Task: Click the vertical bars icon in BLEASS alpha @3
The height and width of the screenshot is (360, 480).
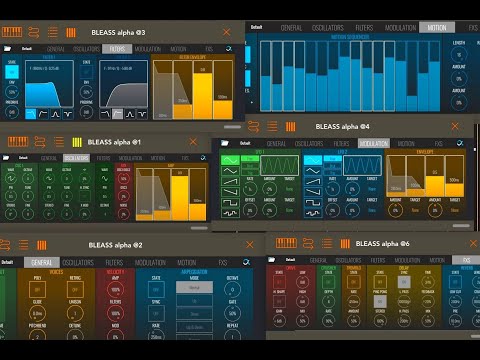Action: click(x=71, y=32)
